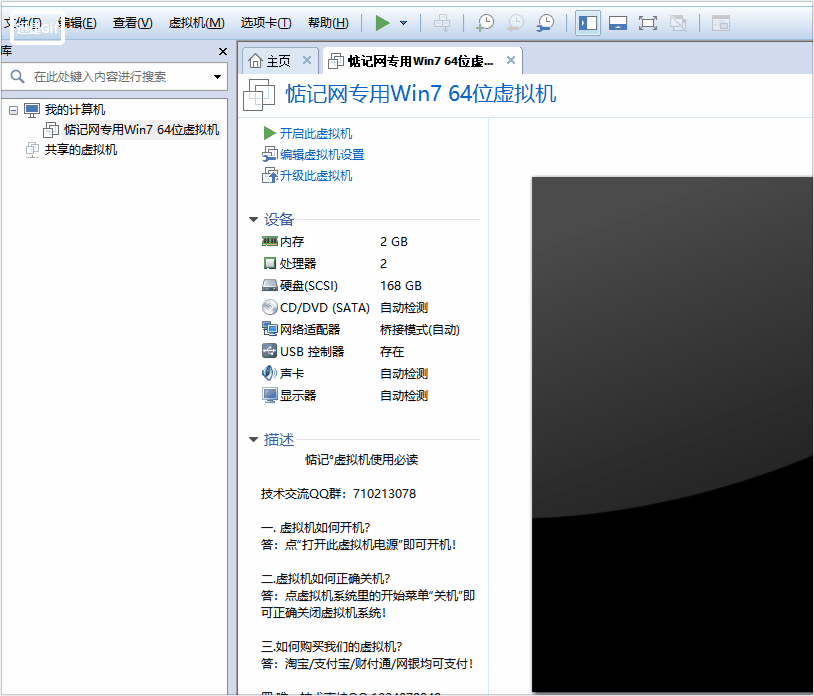Select 惦记网专用Win7 64位虚拟机 in library tree
The width and height of the screenshot is (814, 696).
point(141,129)
